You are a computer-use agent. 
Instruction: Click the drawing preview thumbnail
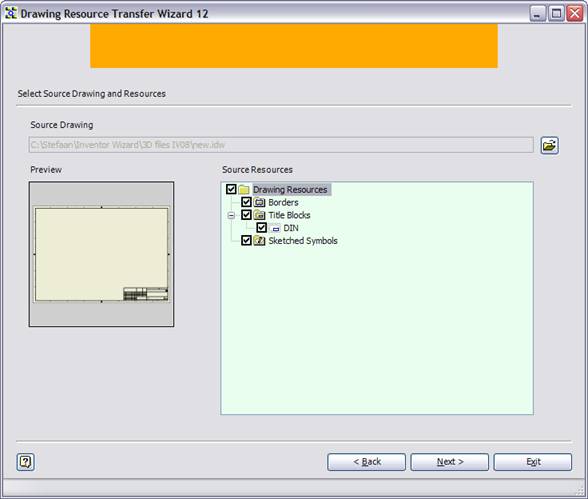101,254
